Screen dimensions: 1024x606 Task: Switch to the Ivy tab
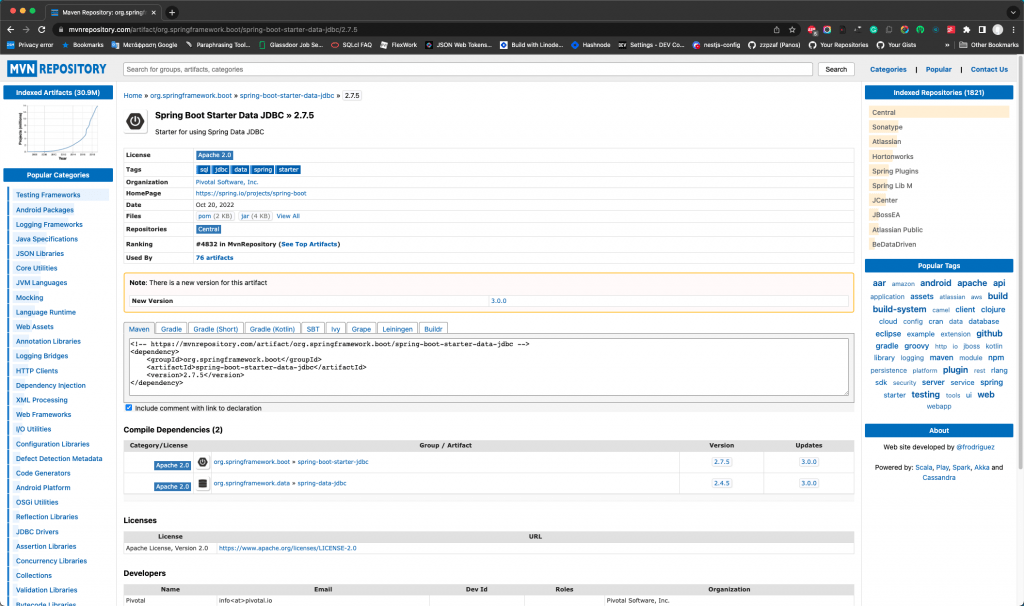(335, 329)
